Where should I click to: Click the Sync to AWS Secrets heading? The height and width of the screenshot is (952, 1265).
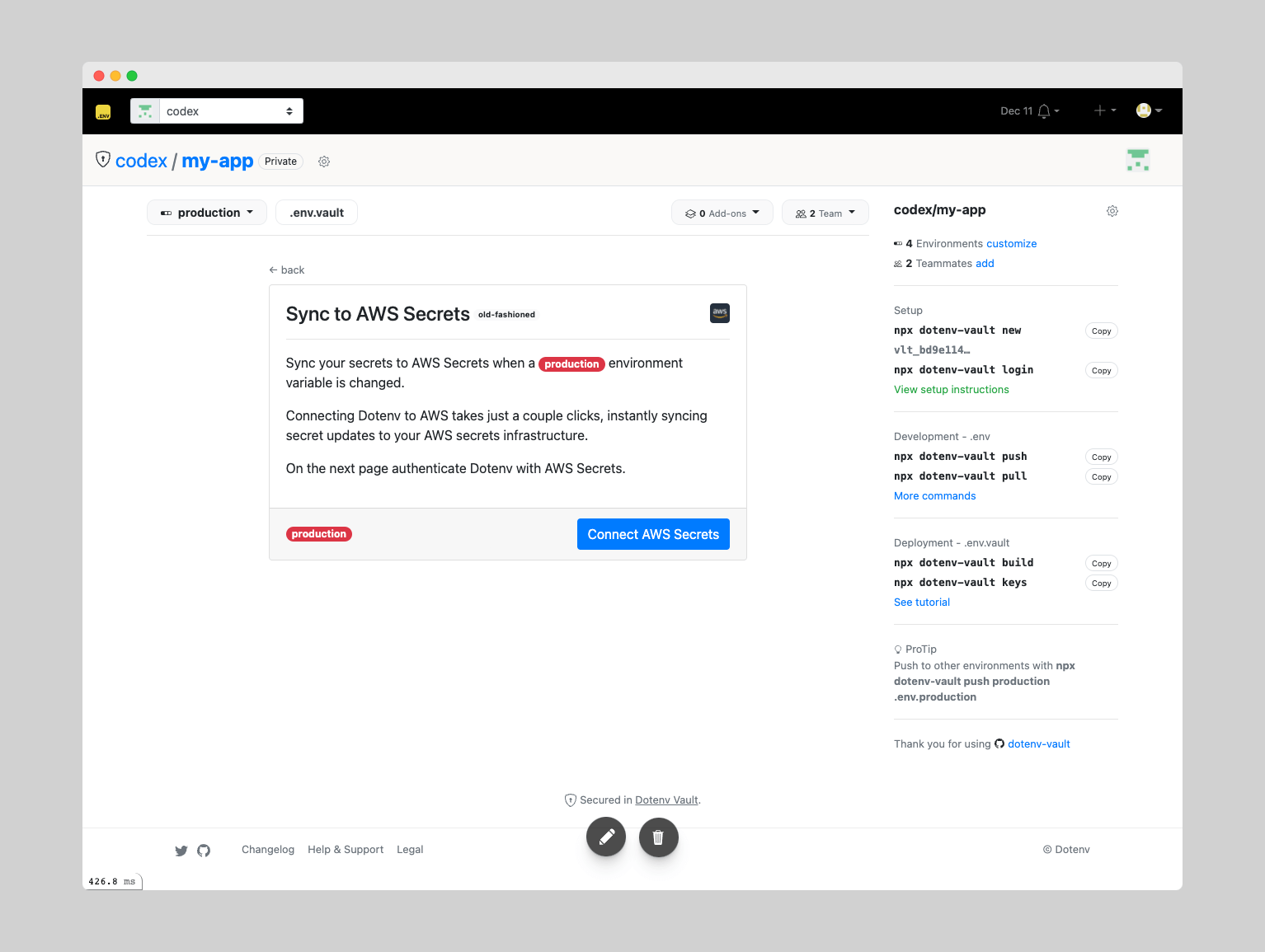coord(378,314)
